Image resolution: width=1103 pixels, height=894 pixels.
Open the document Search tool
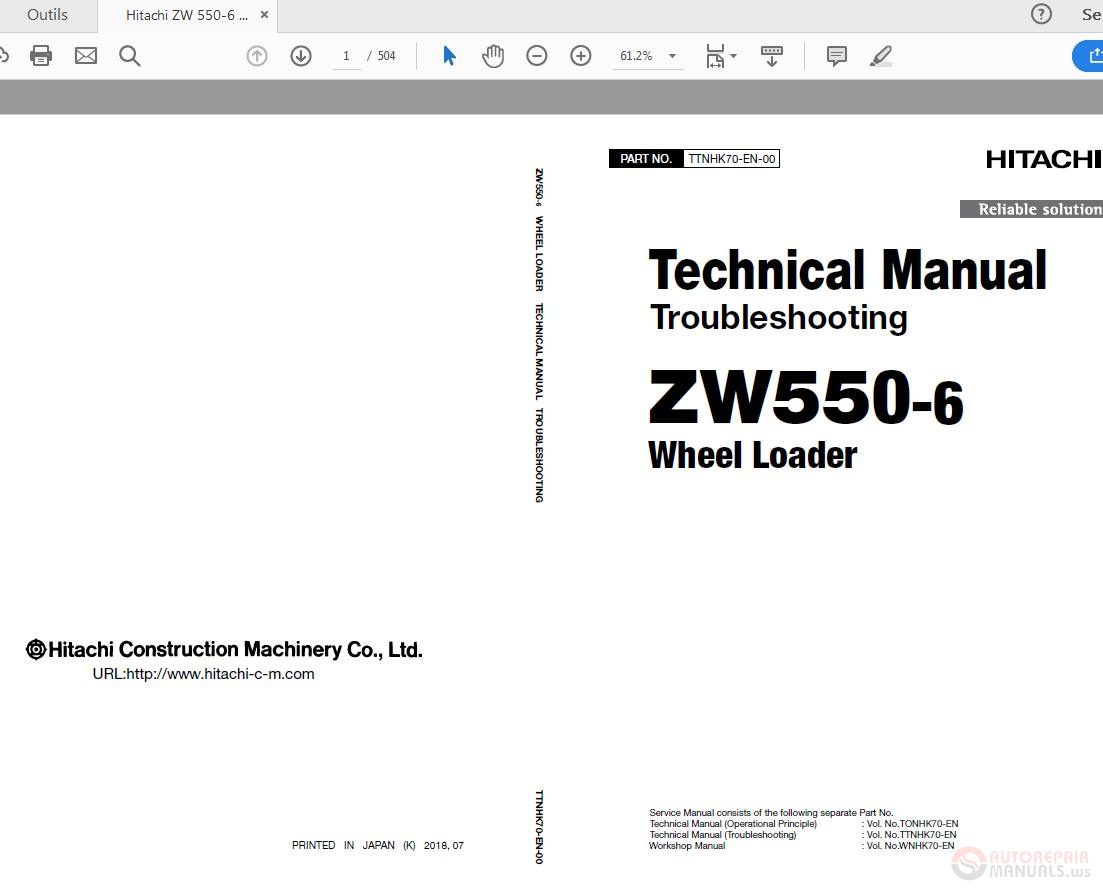coord(129,55)
